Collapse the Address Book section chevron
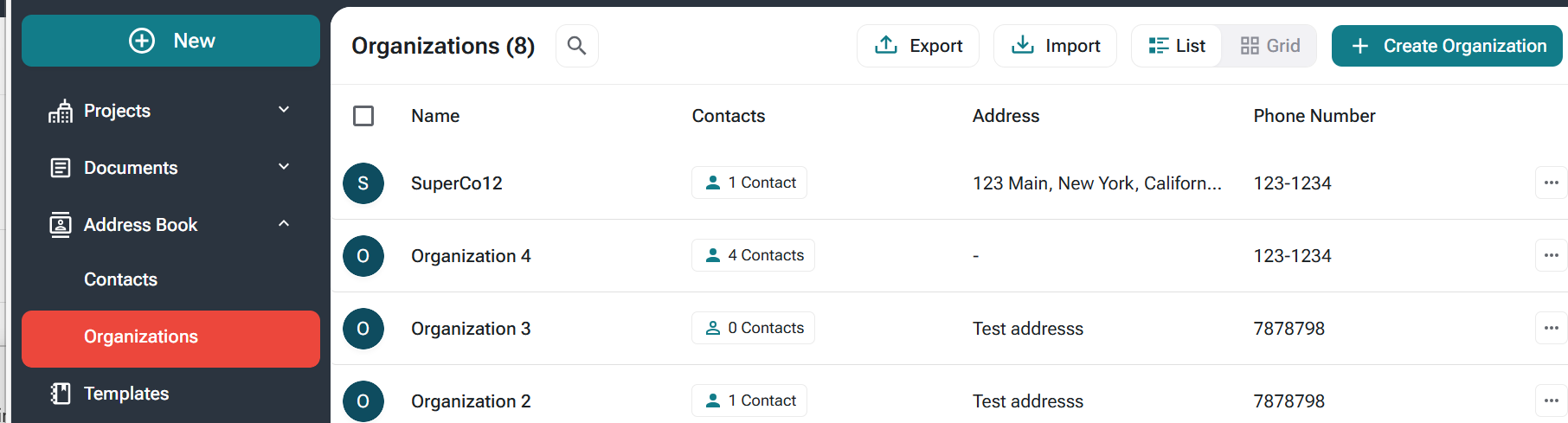This screenshot has height=423, width=1568. [284, 224]
